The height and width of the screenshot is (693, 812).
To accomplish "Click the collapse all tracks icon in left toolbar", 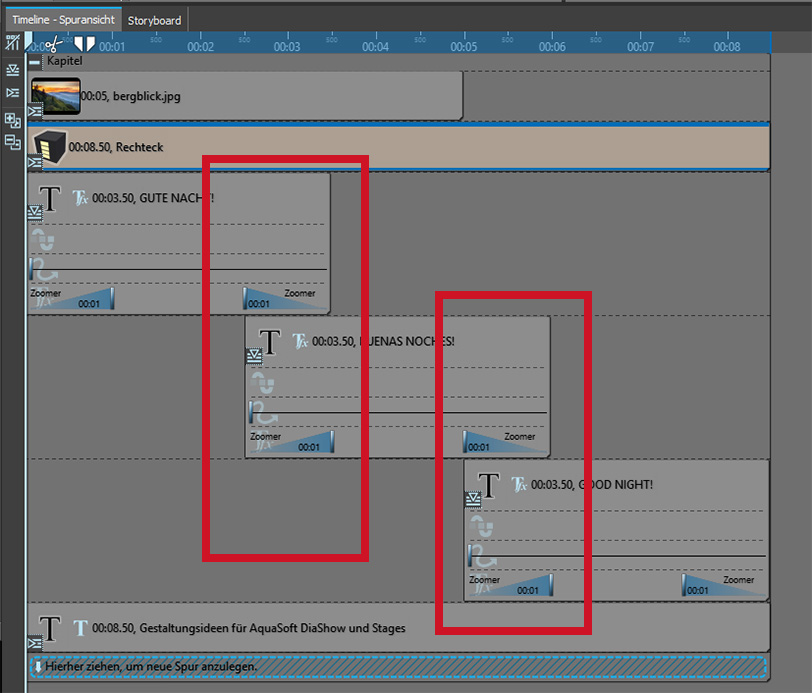I will tap(12, 93).
